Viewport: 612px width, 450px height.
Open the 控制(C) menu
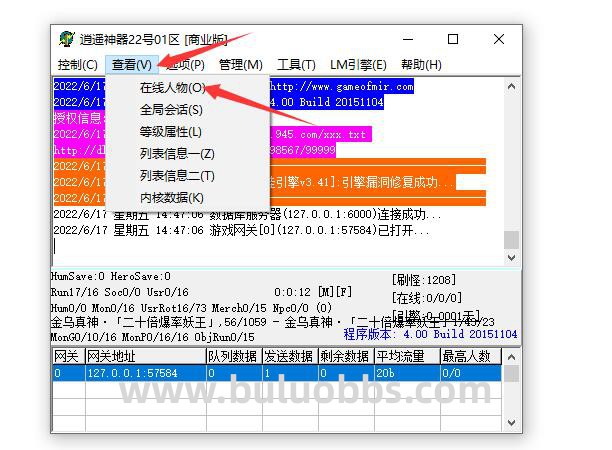click(77, 65)
